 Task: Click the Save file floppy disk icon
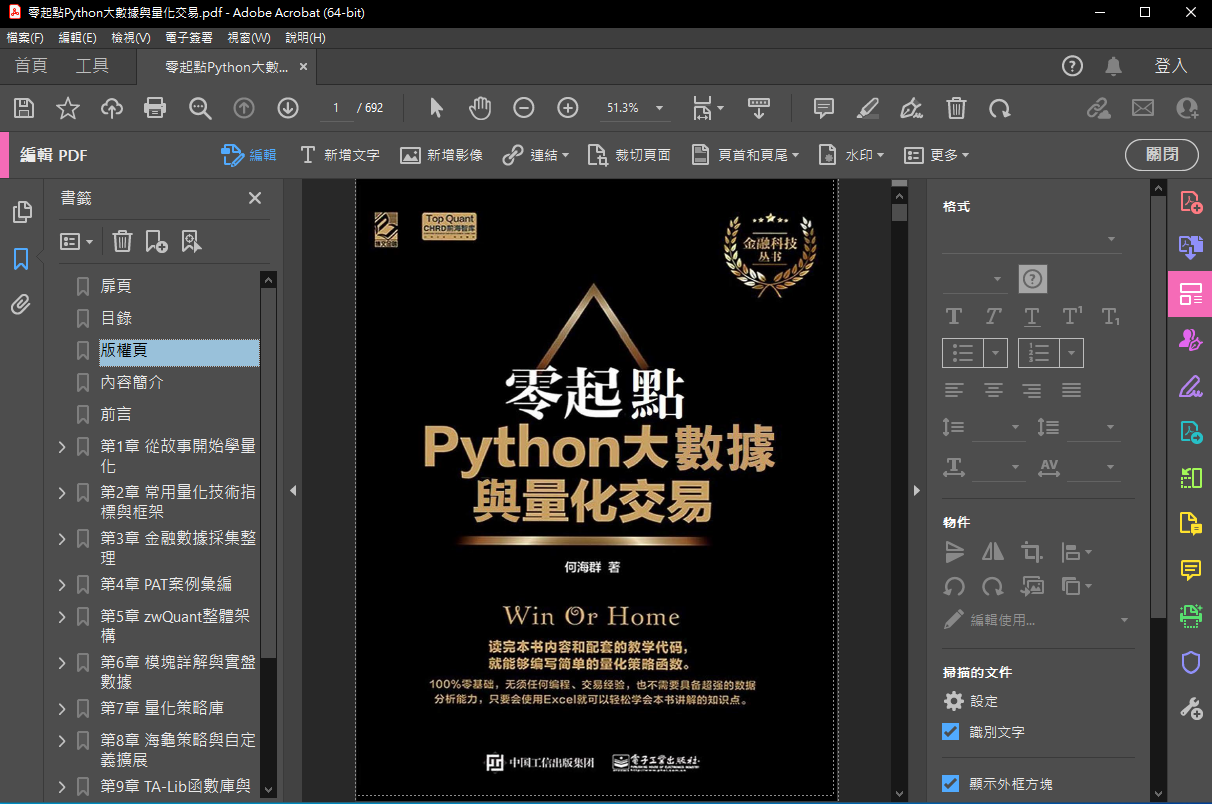click(x=24, y=108)
